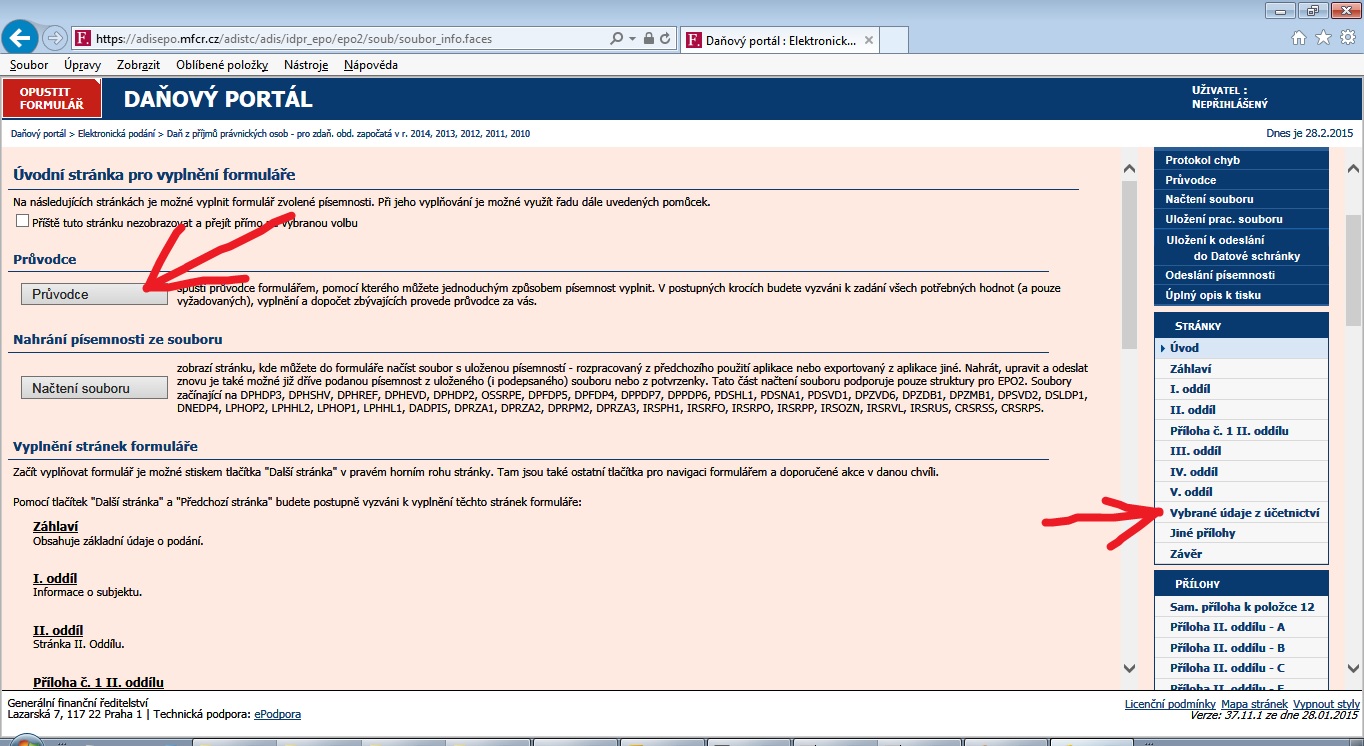Expand the address bar search dropdown arrow
The image size is (1364, 746).
click(x=632, y=39)
